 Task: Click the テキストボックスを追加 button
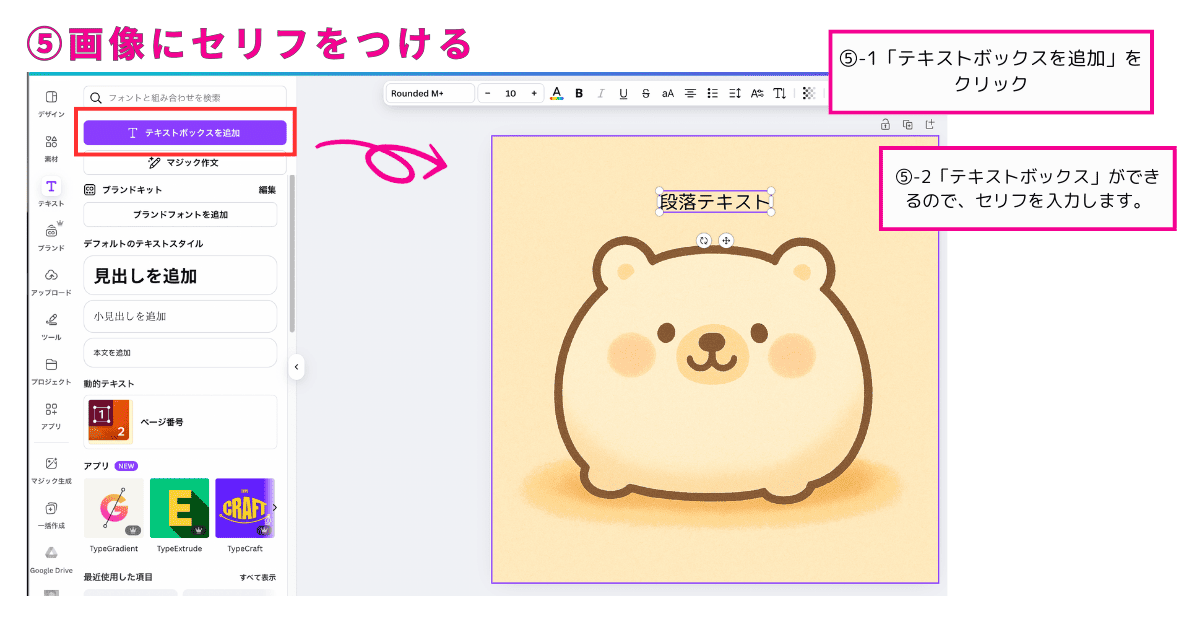point(185,132)
